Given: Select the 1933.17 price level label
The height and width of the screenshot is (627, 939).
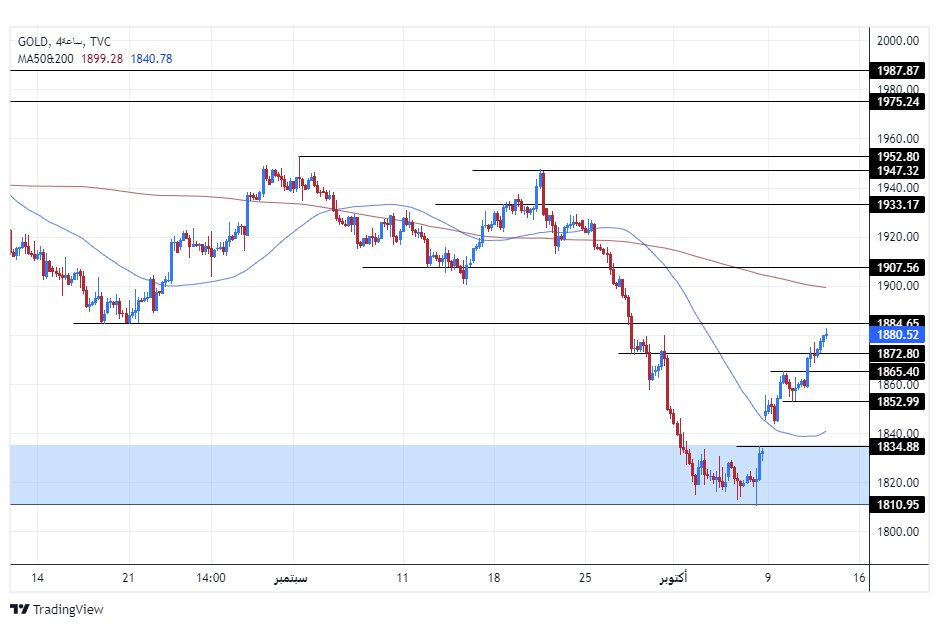Looking at the screenshot, I should click(897, 205).
